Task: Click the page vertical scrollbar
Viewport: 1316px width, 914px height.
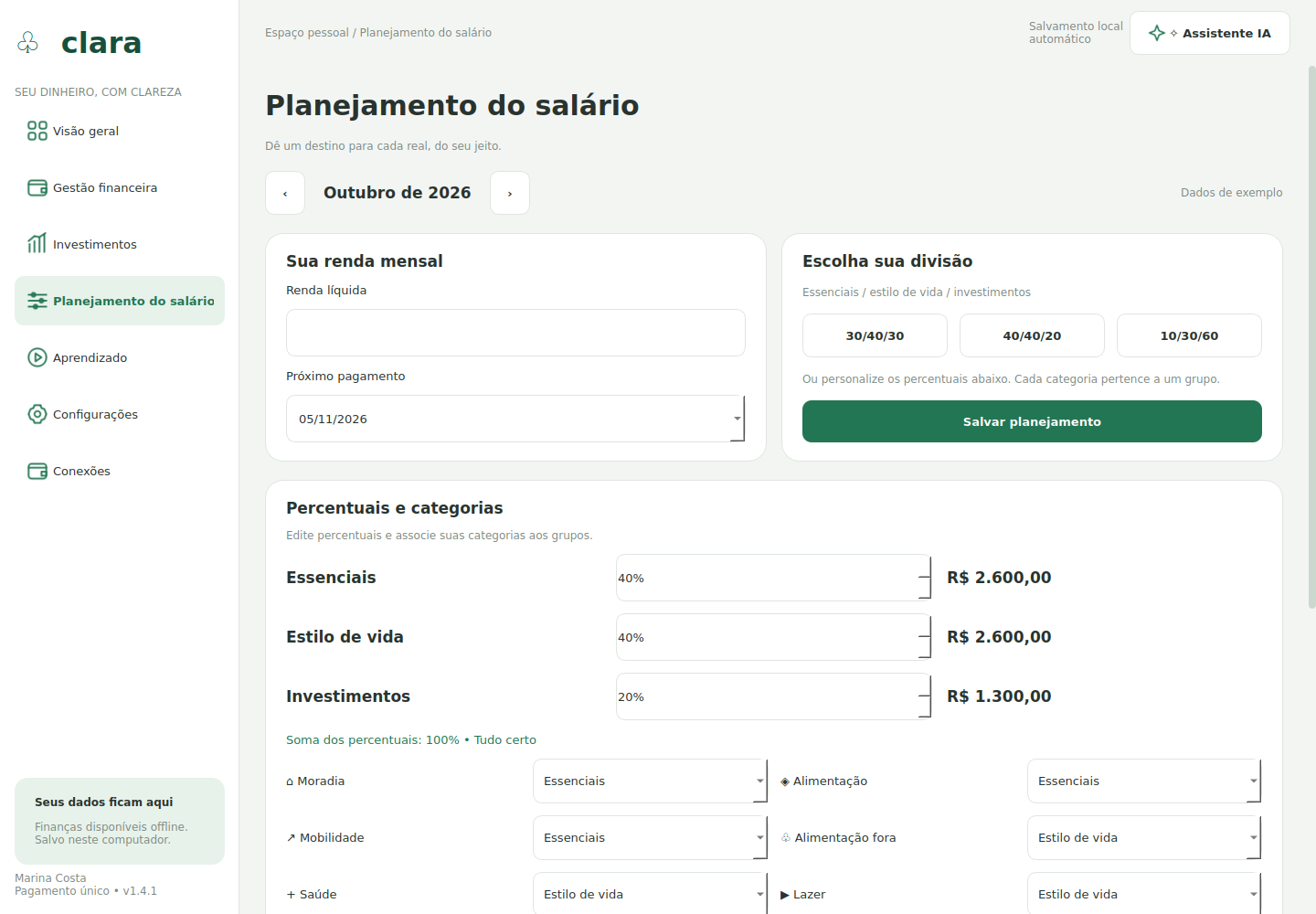Action: pos(1311,336)
